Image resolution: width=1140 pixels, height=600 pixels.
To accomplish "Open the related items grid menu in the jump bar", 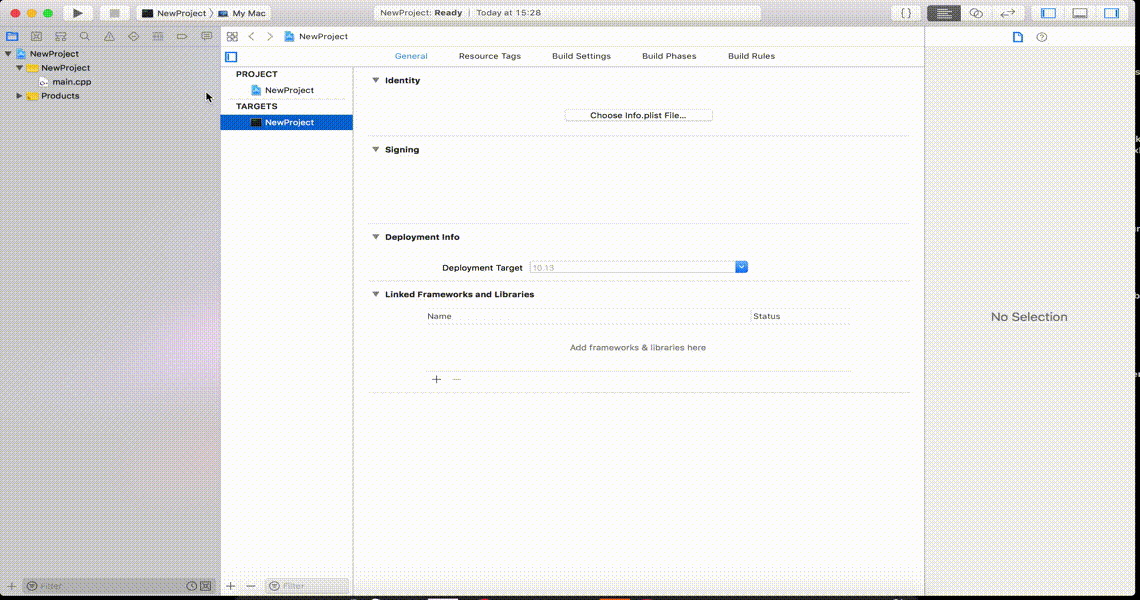I will pos(232,36).
